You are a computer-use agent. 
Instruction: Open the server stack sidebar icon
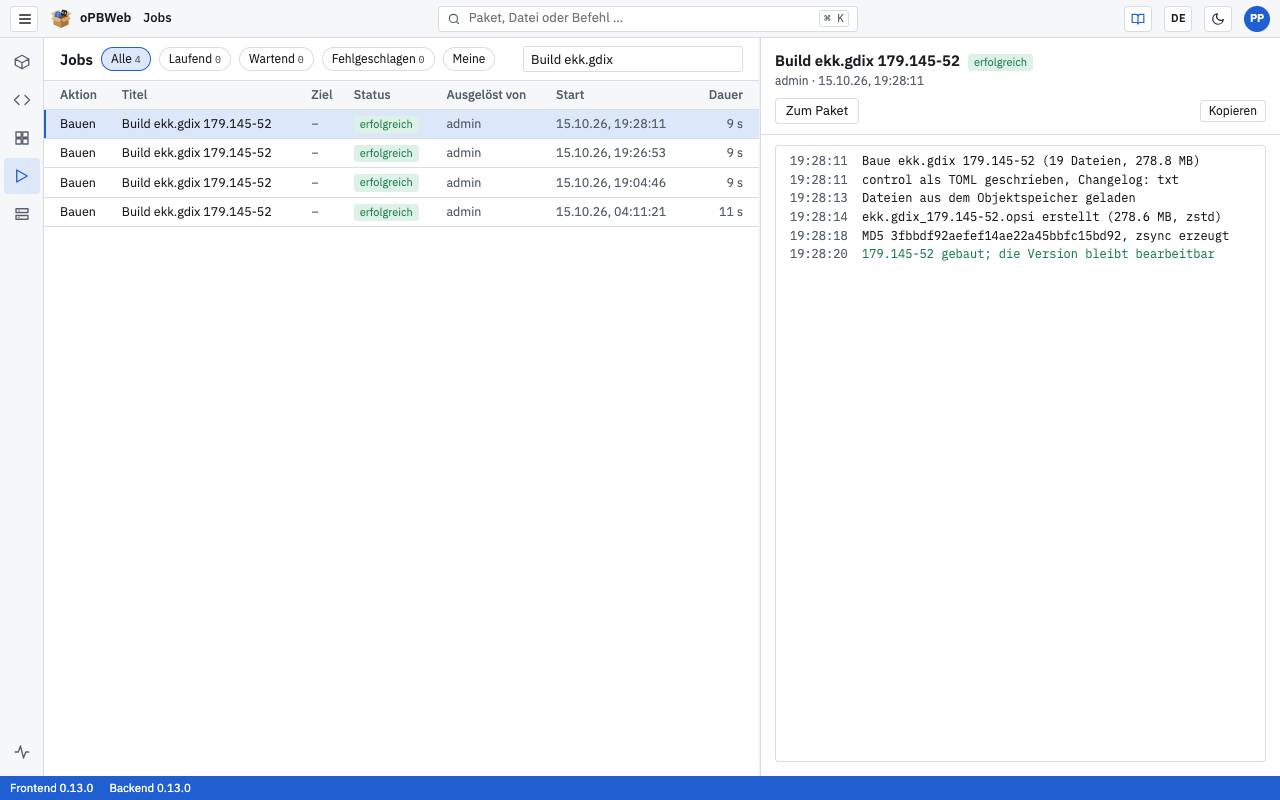[x=22, y=214]
